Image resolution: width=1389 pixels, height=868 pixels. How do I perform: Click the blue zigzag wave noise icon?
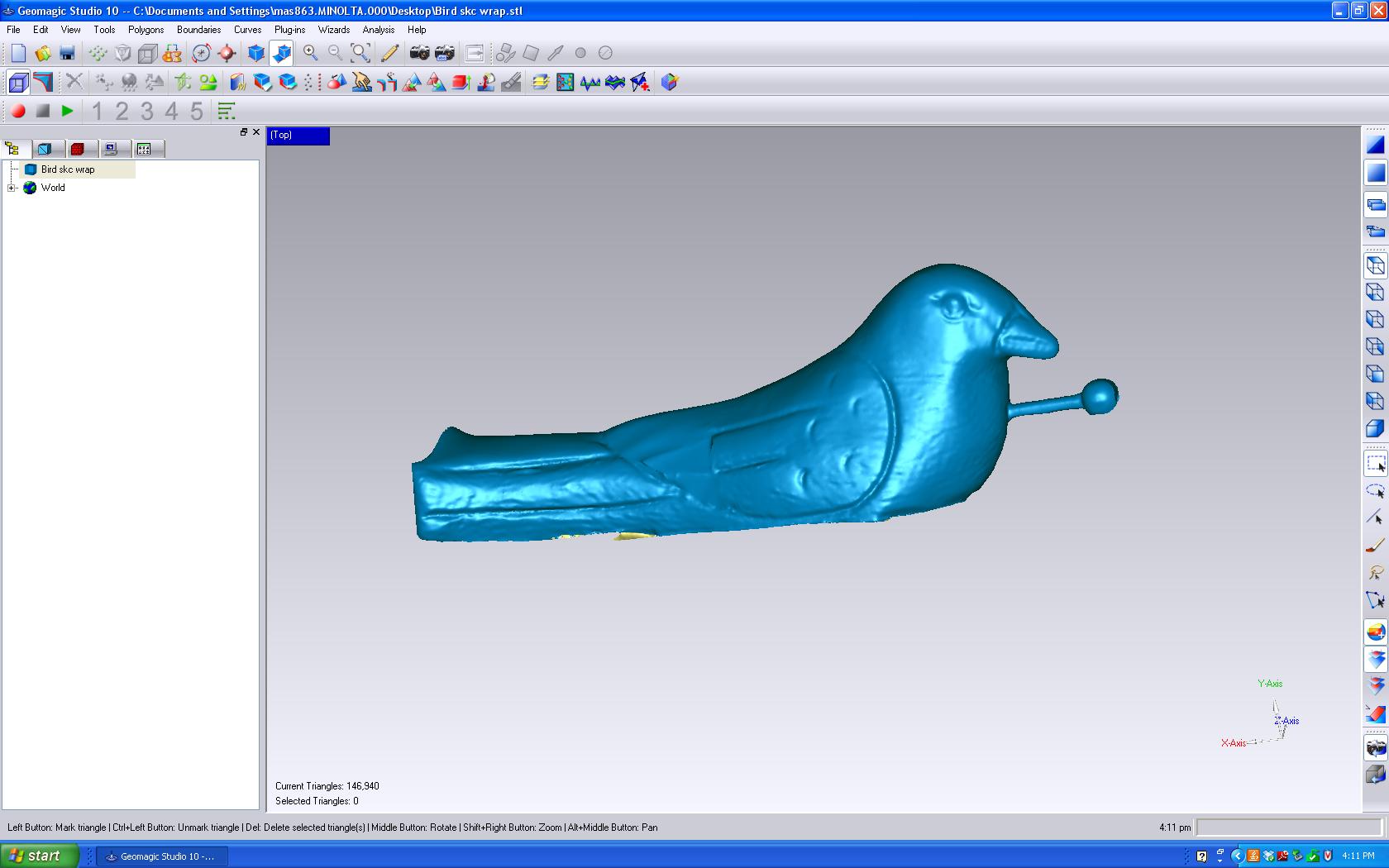tap(590, 82)
